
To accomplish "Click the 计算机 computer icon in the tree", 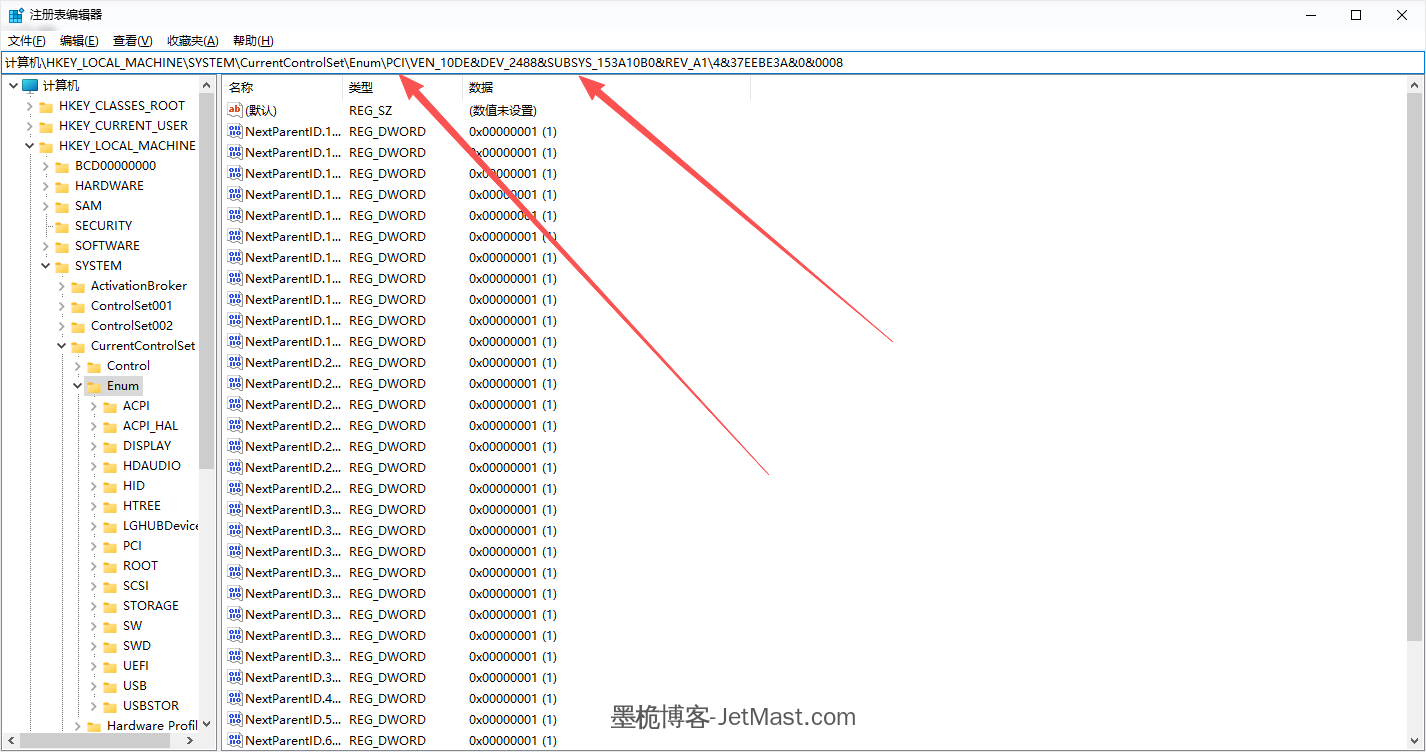I will coord(30,86).
